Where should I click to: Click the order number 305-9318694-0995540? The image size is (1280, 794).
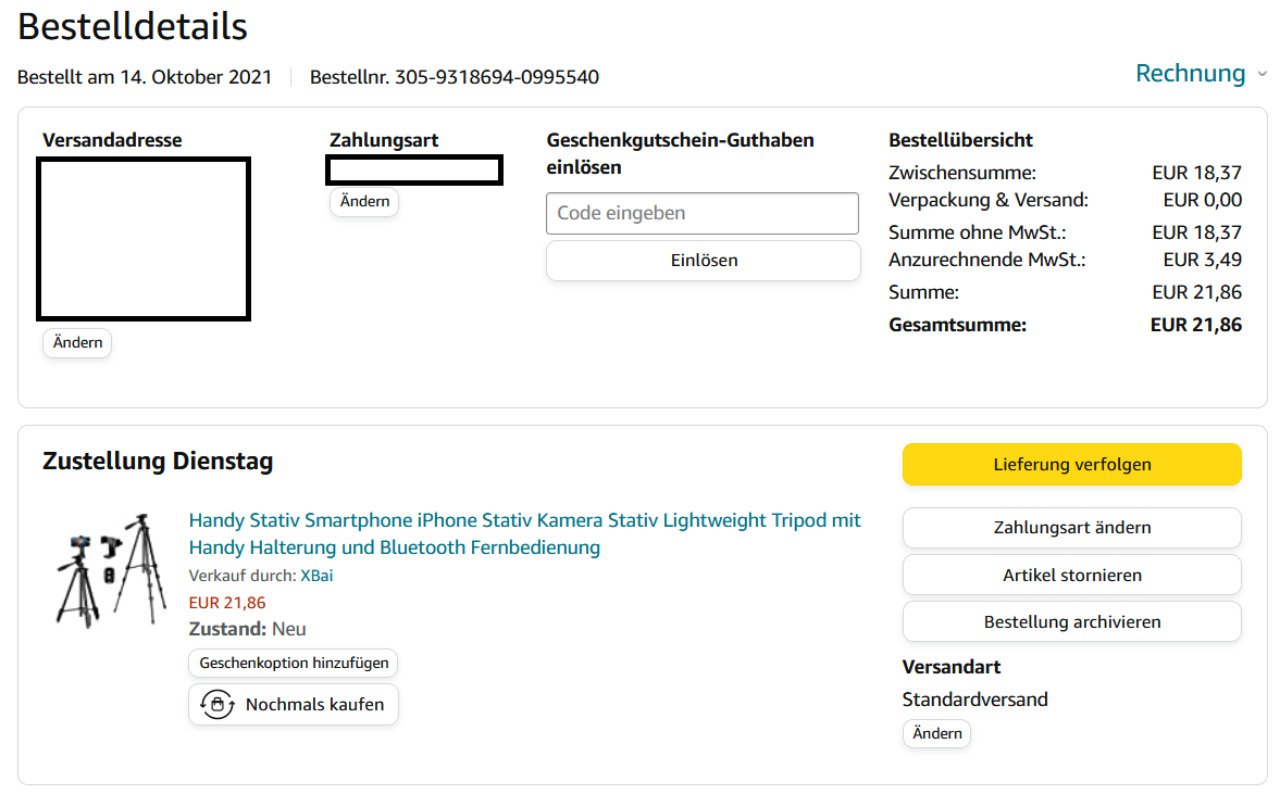[x=497, y=77]
